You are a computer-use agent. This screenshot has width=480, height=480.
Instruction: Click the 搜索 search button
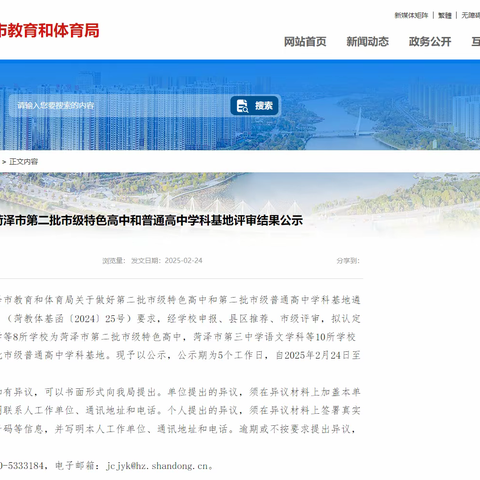click(254, 106)
